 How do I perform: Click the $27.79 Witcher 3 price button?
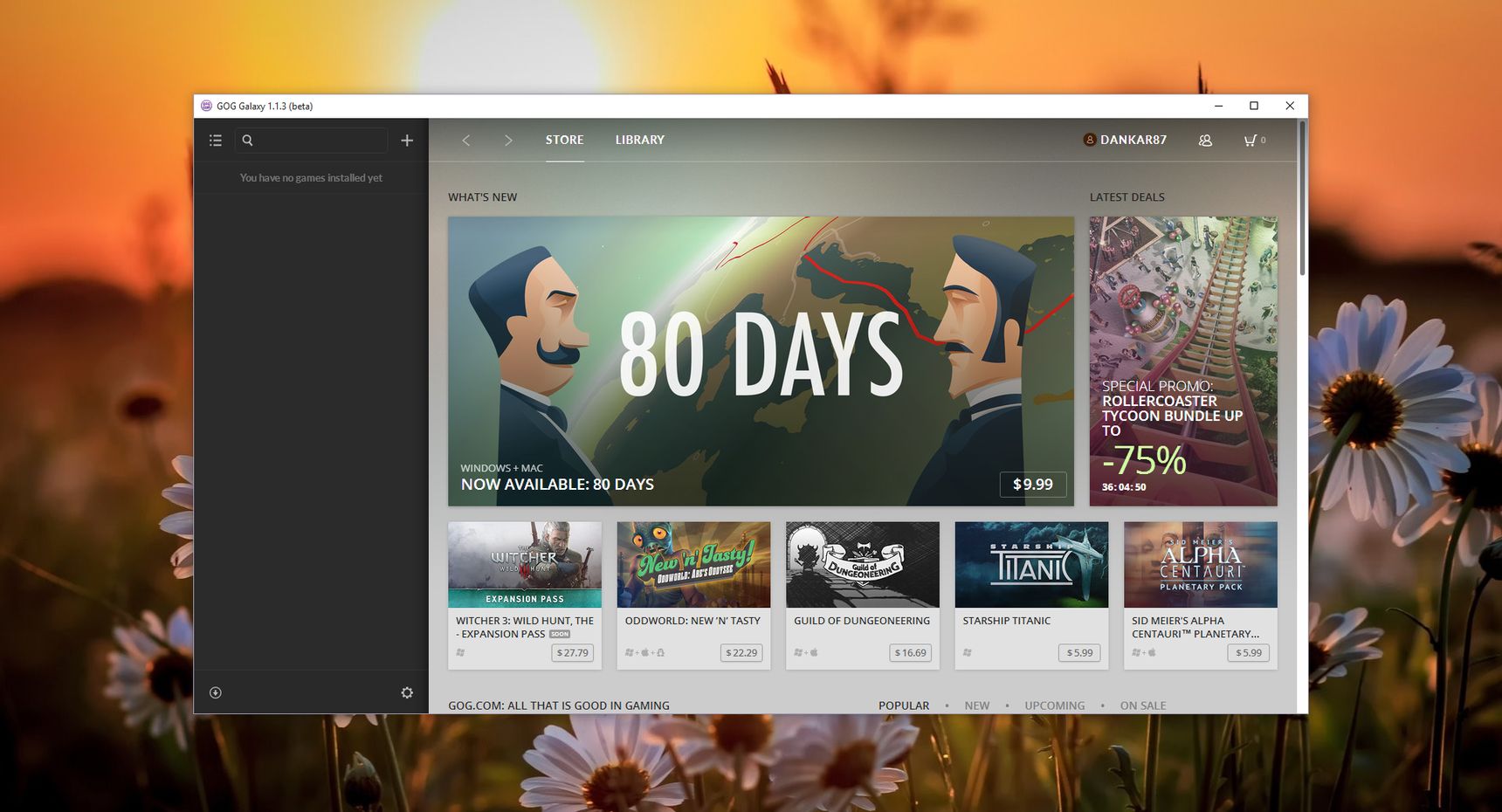tap(573, 652)
